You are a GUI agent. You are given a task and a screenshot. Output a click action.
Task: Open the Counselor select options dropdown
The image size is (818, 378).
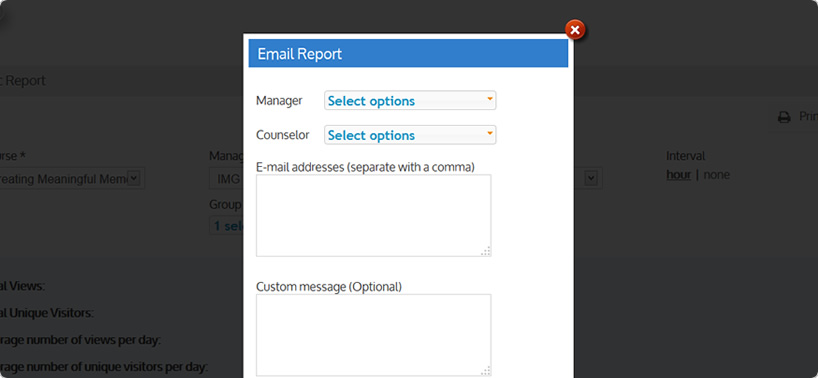pyautogui.click(x=410, y=135)
